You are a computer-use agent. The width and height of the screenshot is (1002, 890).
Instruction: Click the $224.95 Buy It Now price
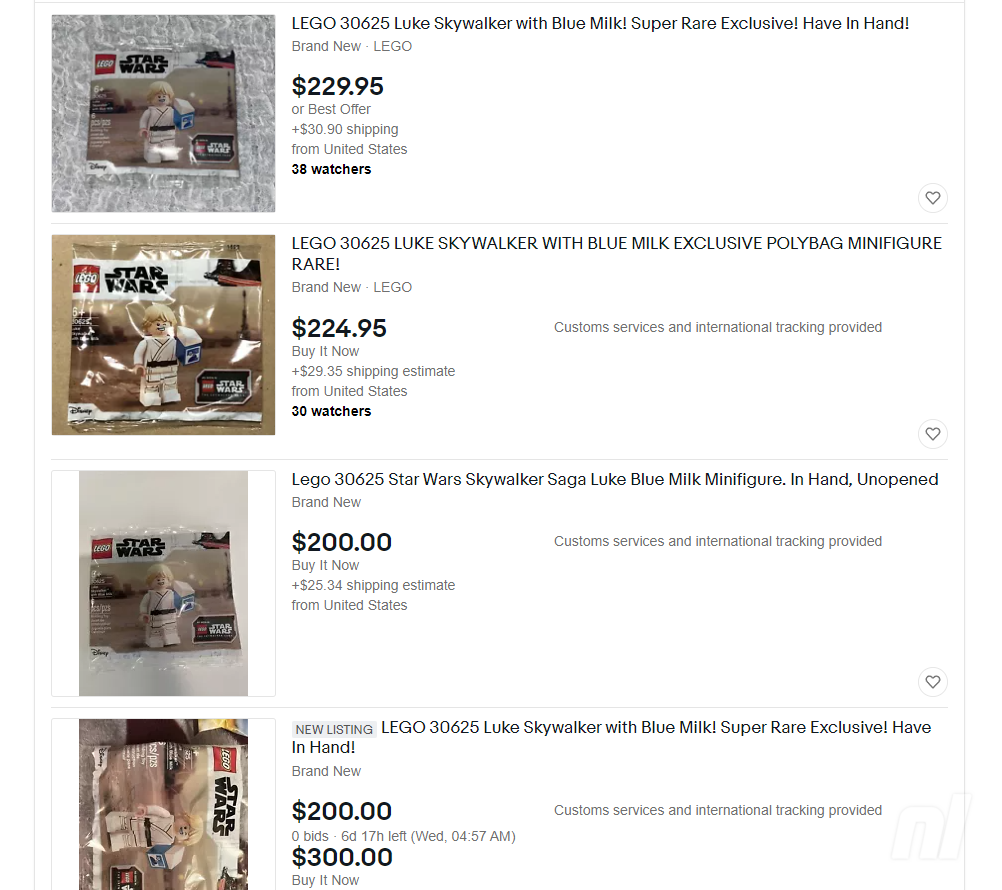tap(339, 328)
